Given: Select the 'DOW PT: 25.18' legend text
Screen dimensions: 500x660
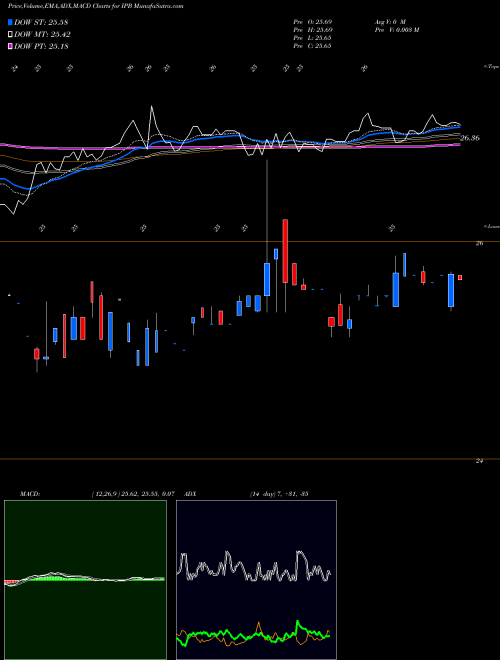Looking at the screenshot, I should point(41,46).
